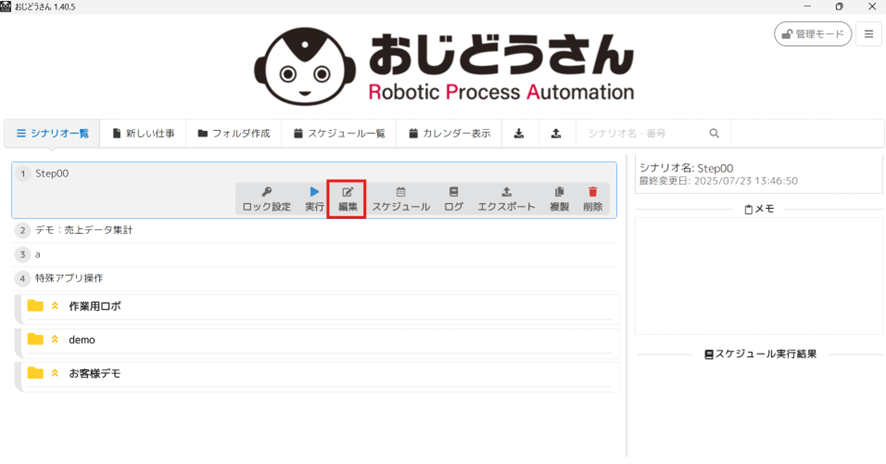Delete the Step00 scenario
The height and width of the screenshot is (464, 886).
click(x=592, y=199)
